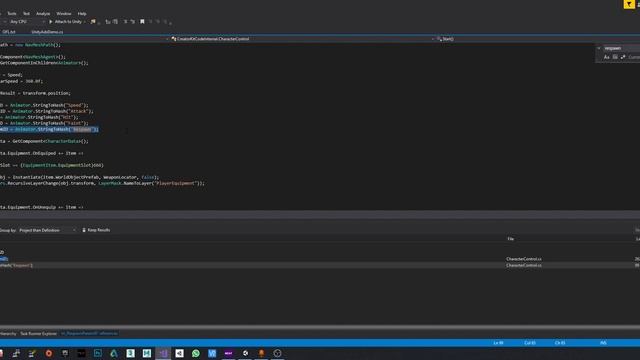Click the Attach to Unity play button
The image size is (640, 360).
tap(66, 22)
